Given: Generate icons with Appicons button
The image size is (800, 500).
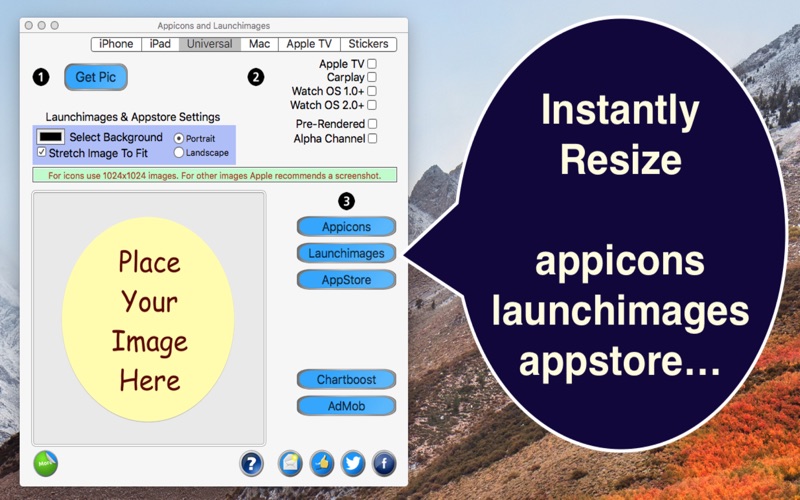Looking at the screenshot, I should (x=346, y=227).
